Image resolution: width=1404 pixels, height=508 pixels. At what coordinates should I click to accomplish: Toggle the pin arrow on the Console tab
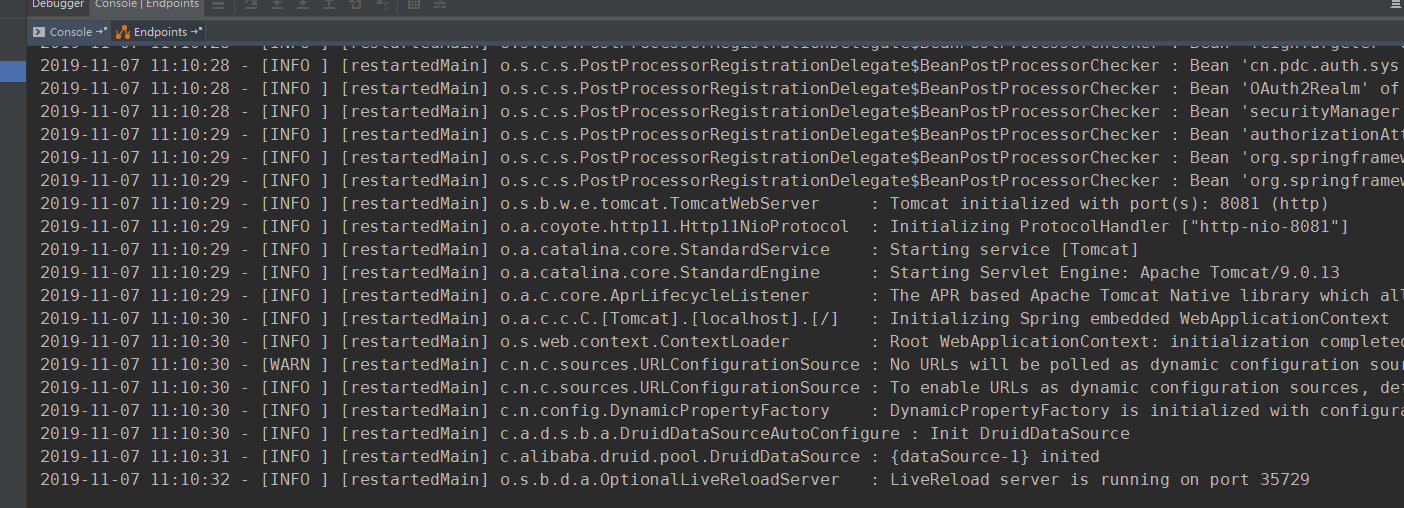(x=103, y=32)
